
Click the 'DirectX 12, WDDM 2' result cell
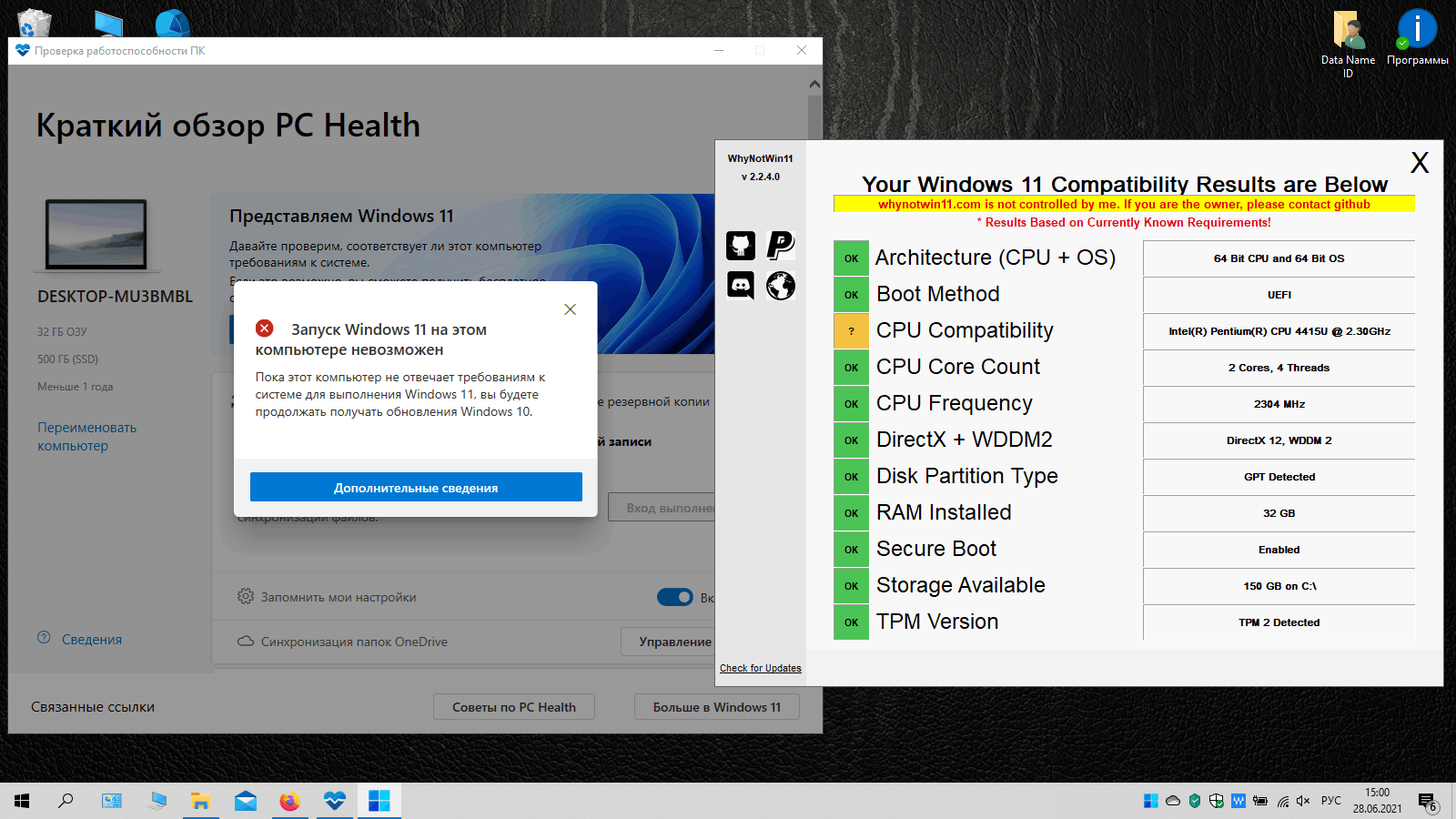(x=1279, y=440)
